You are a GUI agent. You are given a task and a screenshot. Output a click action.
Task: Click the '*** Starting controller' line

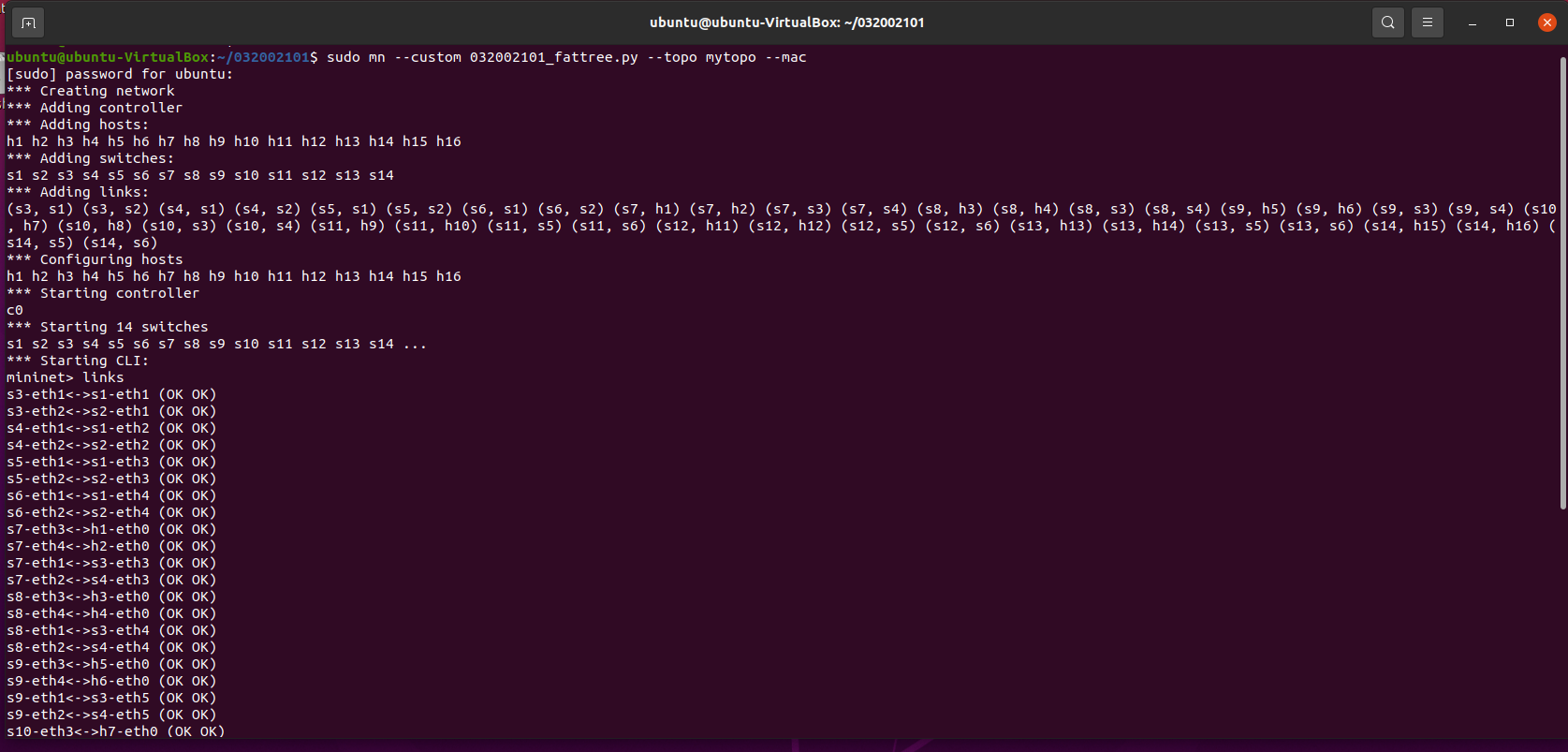[103, 293]
